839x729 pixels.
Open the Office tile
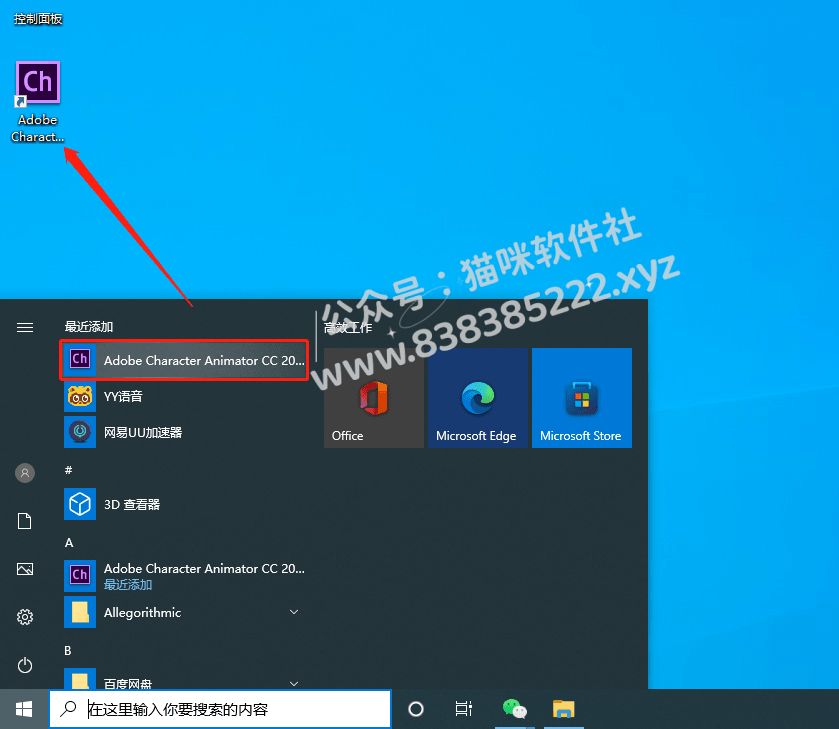374,398
